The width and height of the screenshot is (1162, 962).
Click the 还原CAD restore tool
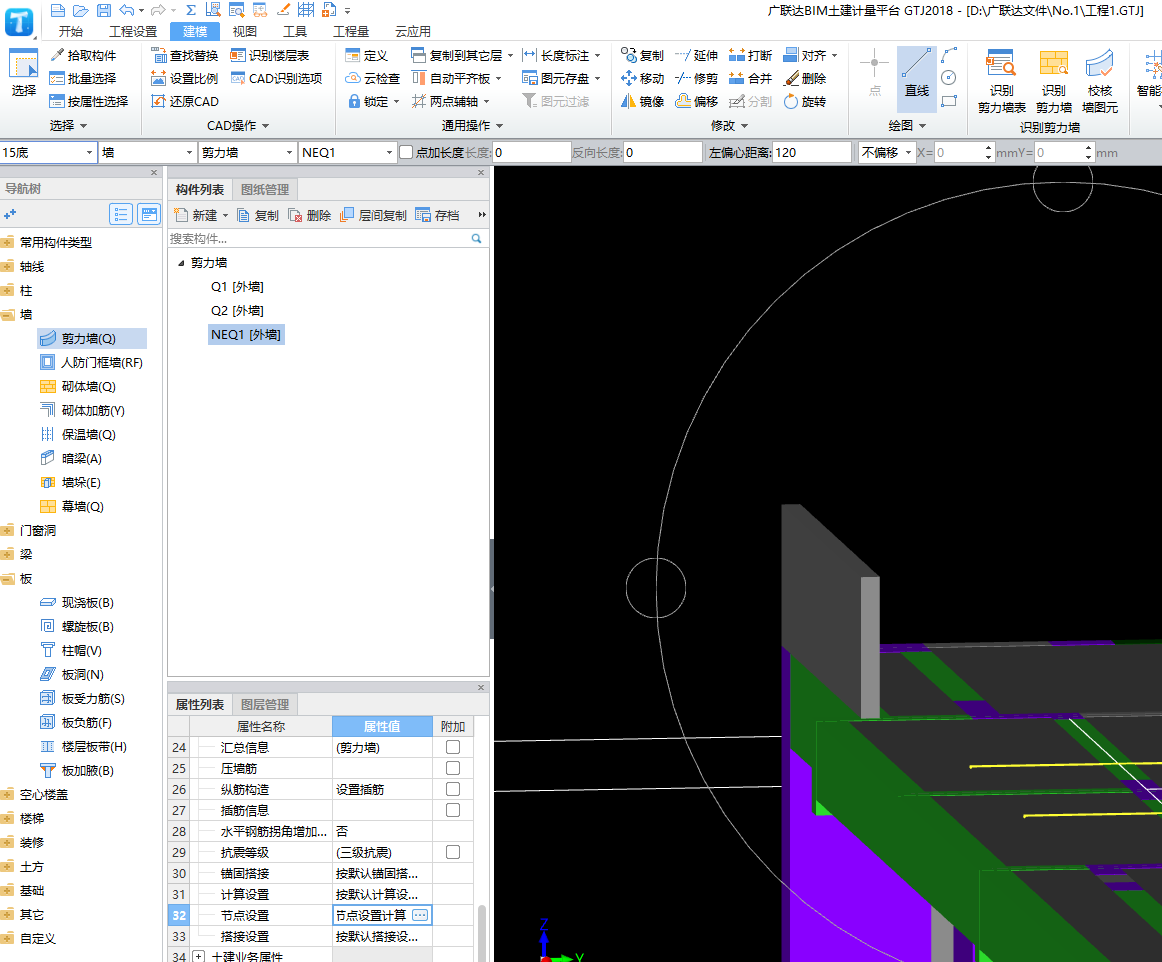coord(185,102)
